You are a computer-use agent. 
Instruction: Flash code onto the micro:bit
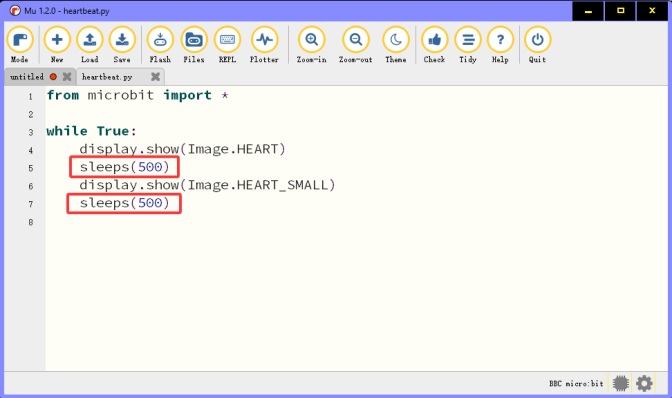pyautogui.click(x=160, y=45)
